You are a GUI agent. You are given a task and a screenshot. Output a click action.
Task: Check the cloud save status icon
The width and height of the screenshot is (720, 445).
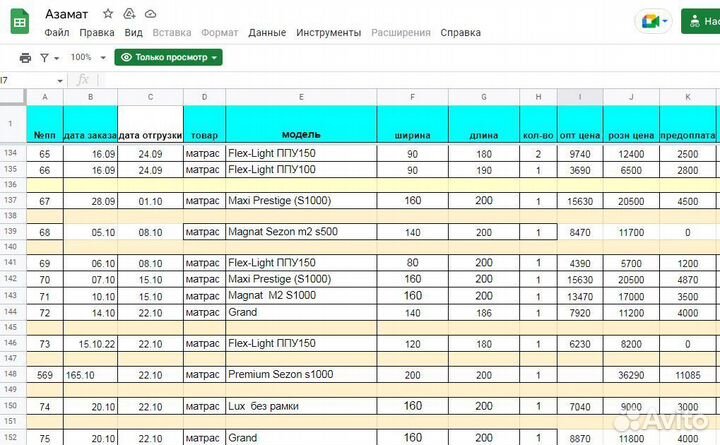pyautogui.click(x=151, y=14)
